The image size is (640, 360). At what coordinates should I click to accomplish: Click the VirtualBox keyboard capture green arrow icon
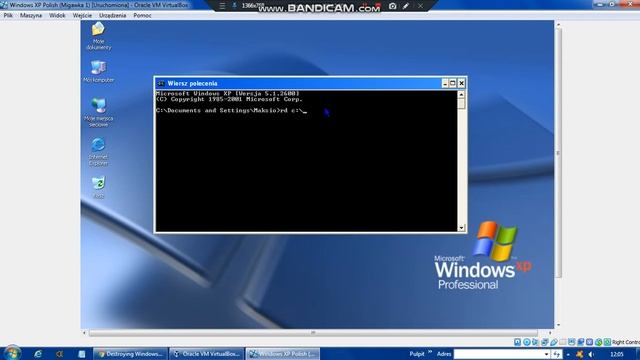(x=607, y=342)
